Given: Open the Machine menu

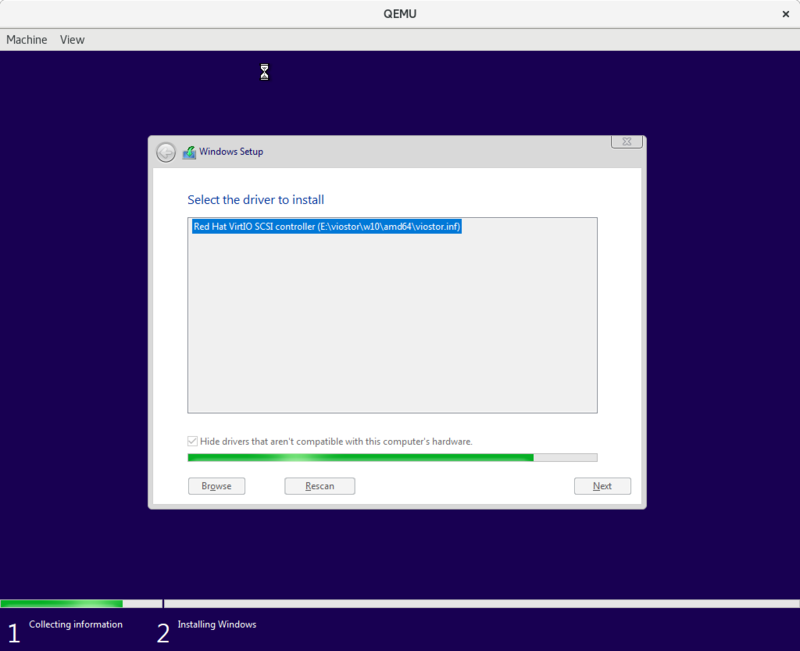Looking at the screenshot, I should coord(27,40).
